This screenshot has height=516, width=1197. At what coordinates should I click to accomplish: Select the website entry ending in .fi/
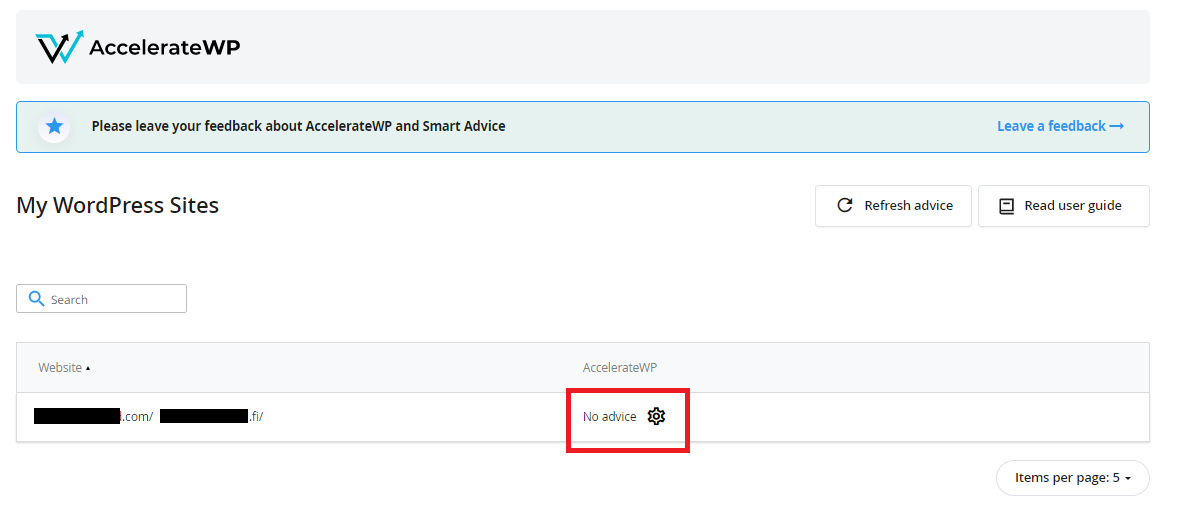[211, 416]
